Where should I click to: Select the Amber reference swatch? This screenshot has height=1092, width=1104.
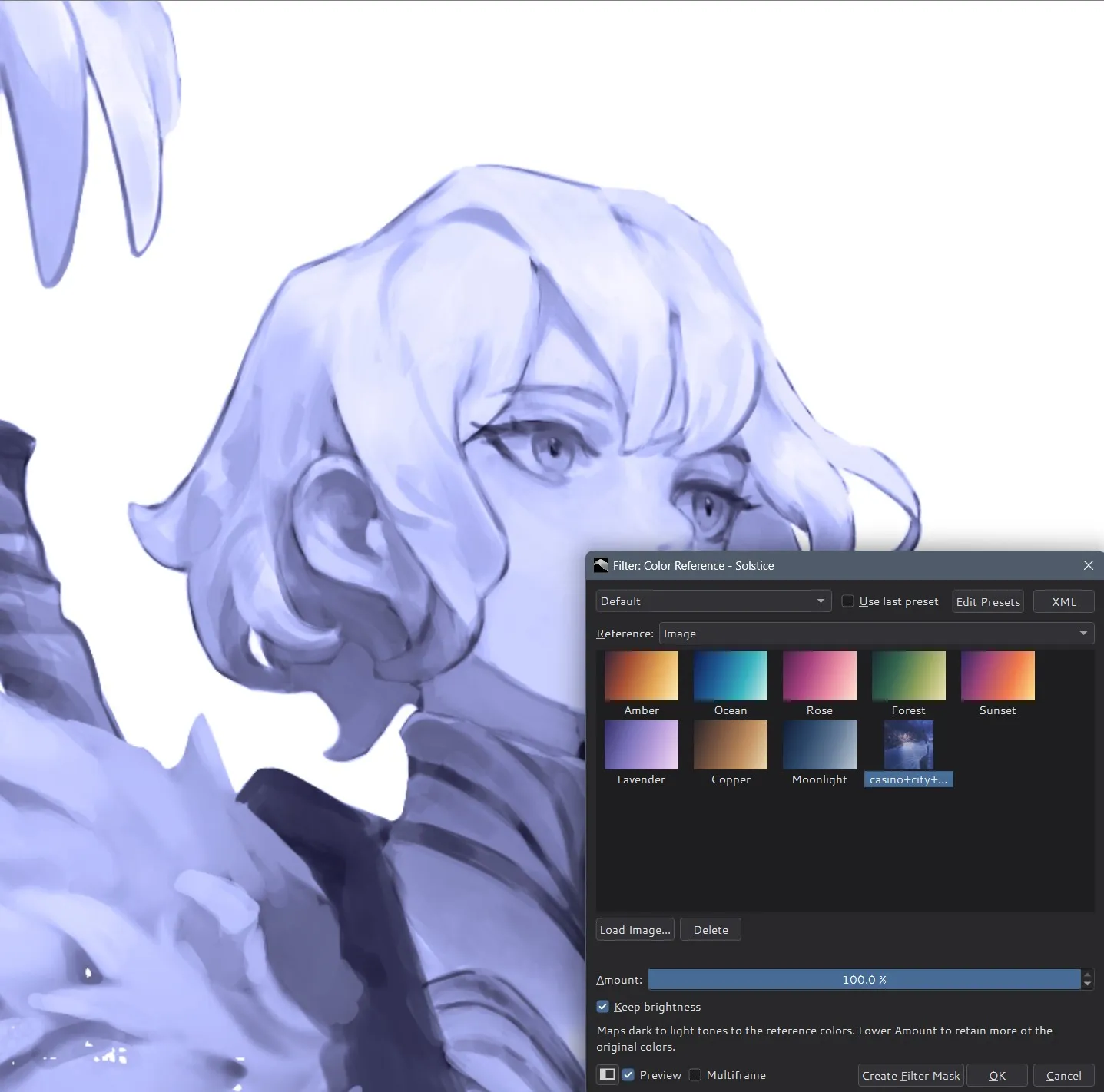pyautogui.click(x=642, y=677)
